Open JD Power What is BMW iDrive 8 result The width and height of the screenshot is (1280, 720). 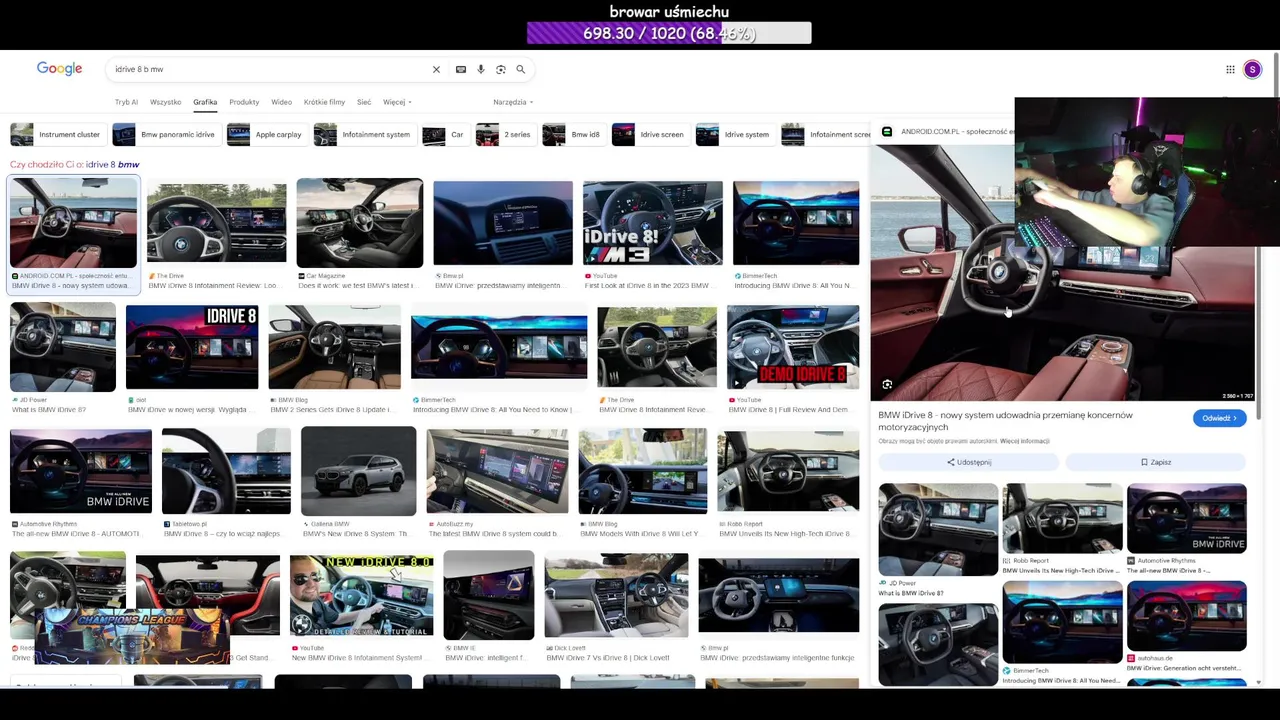(63, 347)
